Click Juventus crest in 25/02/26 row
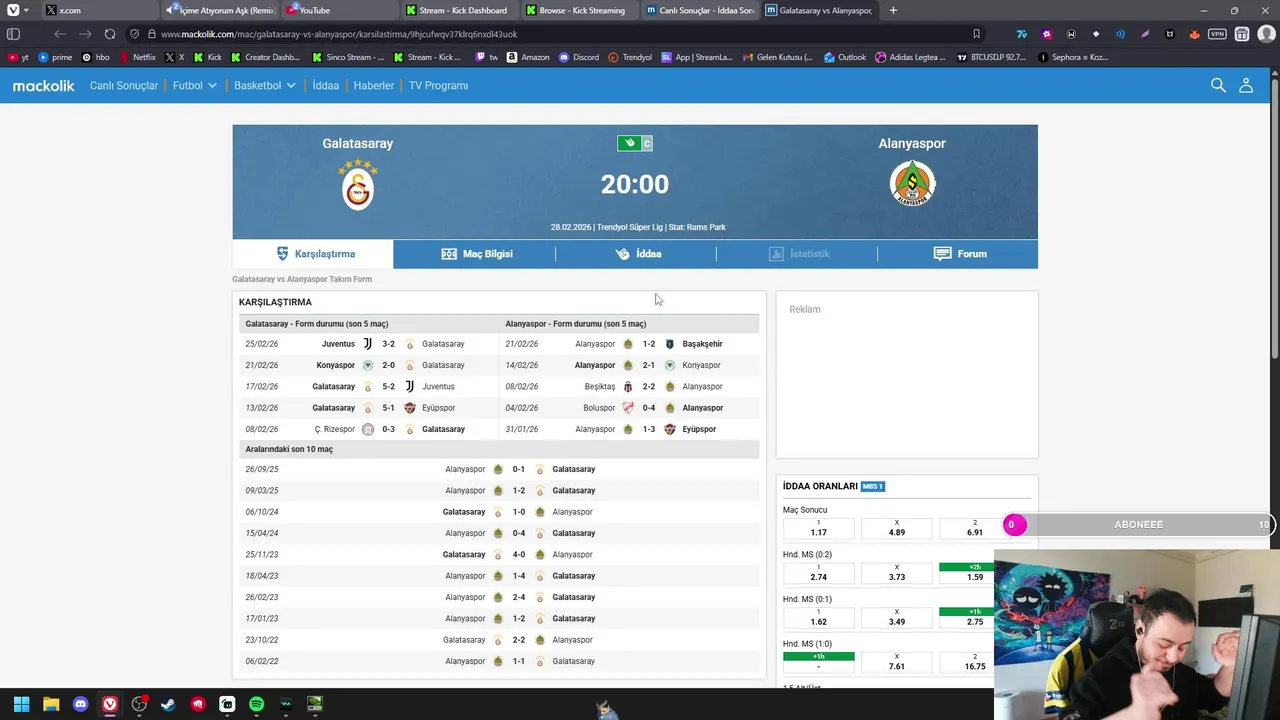Viewport: 1280px width, 720px height. click(x=368, y=344)
